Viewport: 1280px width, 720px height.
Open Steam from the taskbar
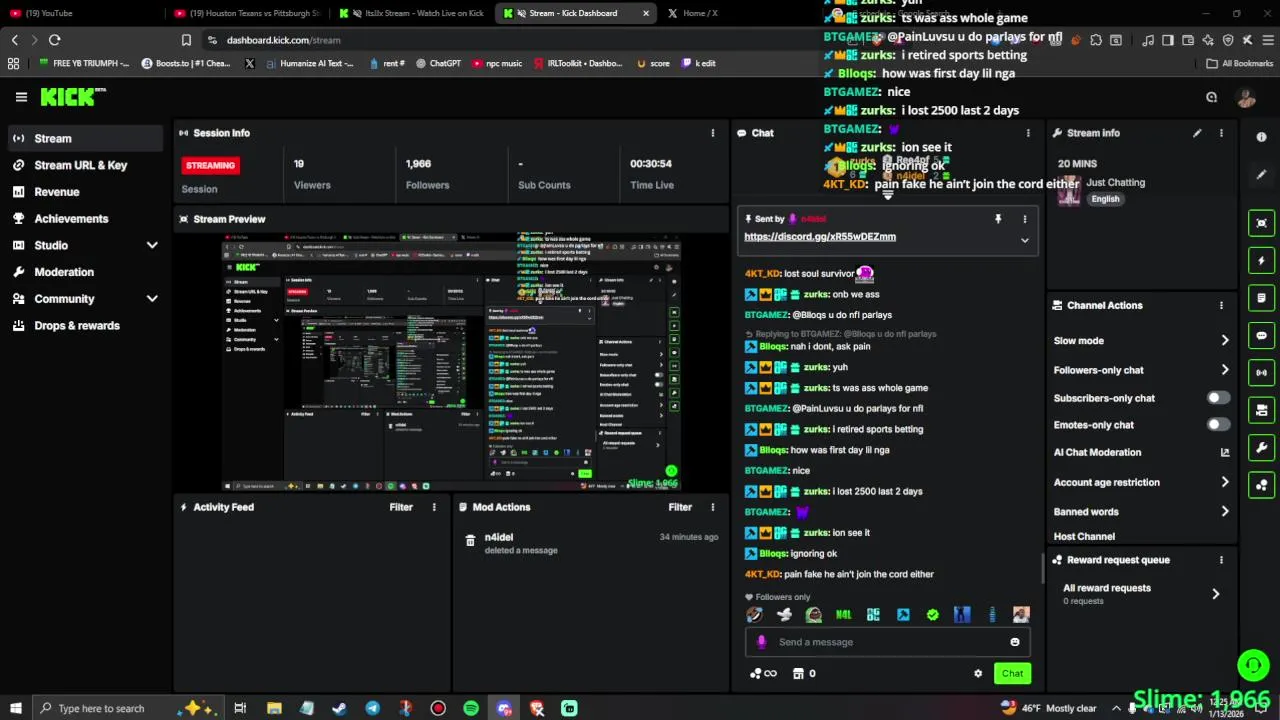coord(339,708)
